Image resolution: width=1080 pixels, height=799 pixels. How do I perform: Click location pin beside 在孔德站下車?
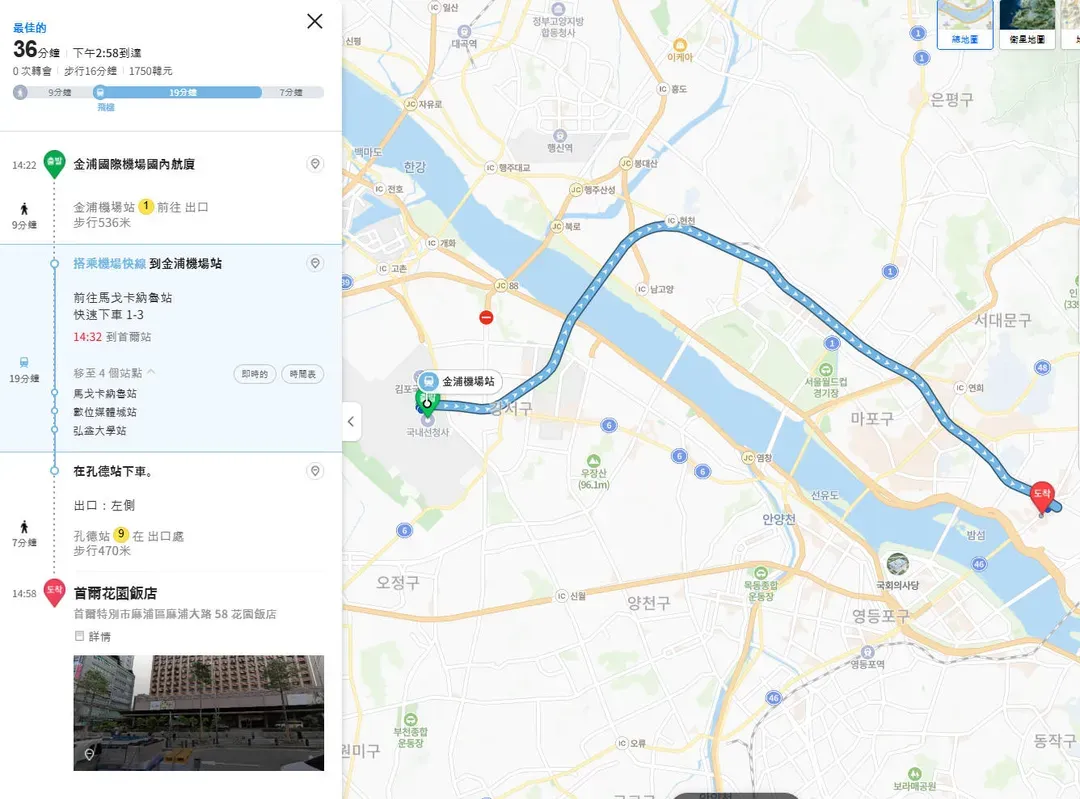click(x=315, y=471)
